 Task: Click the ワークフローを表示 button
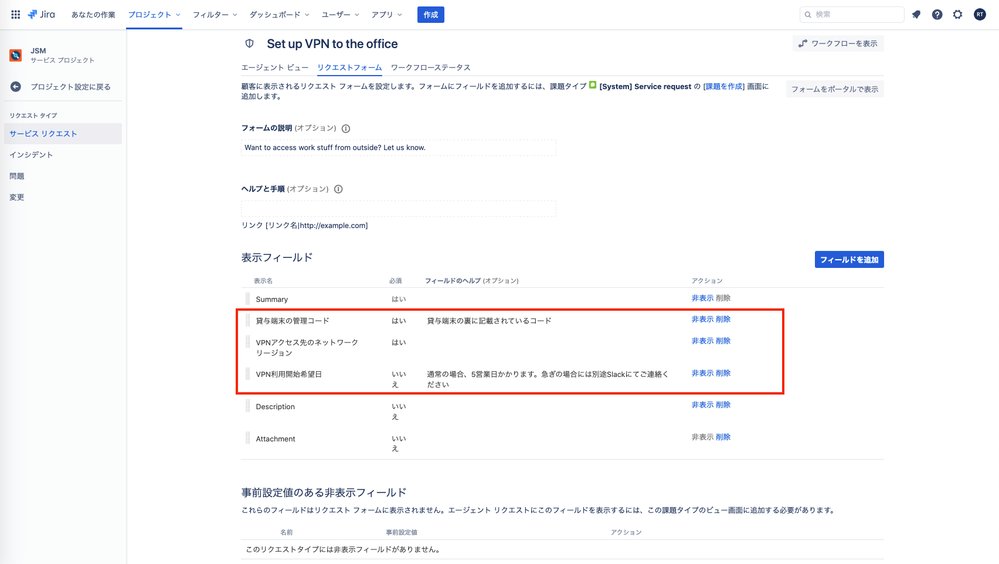pos(838,43)
